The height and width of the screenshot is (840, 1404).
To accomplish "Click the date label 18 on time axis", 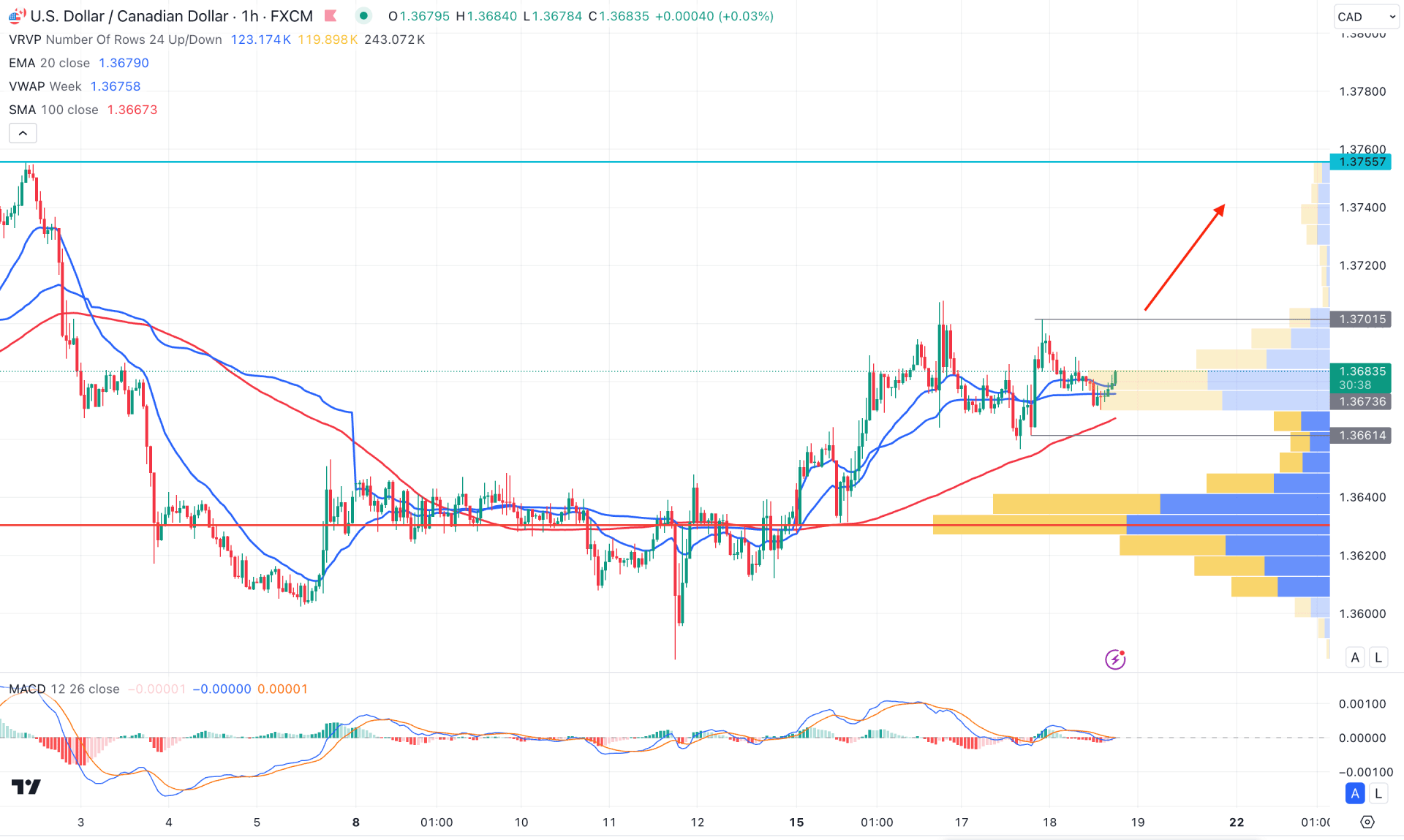I will 1049,822.
